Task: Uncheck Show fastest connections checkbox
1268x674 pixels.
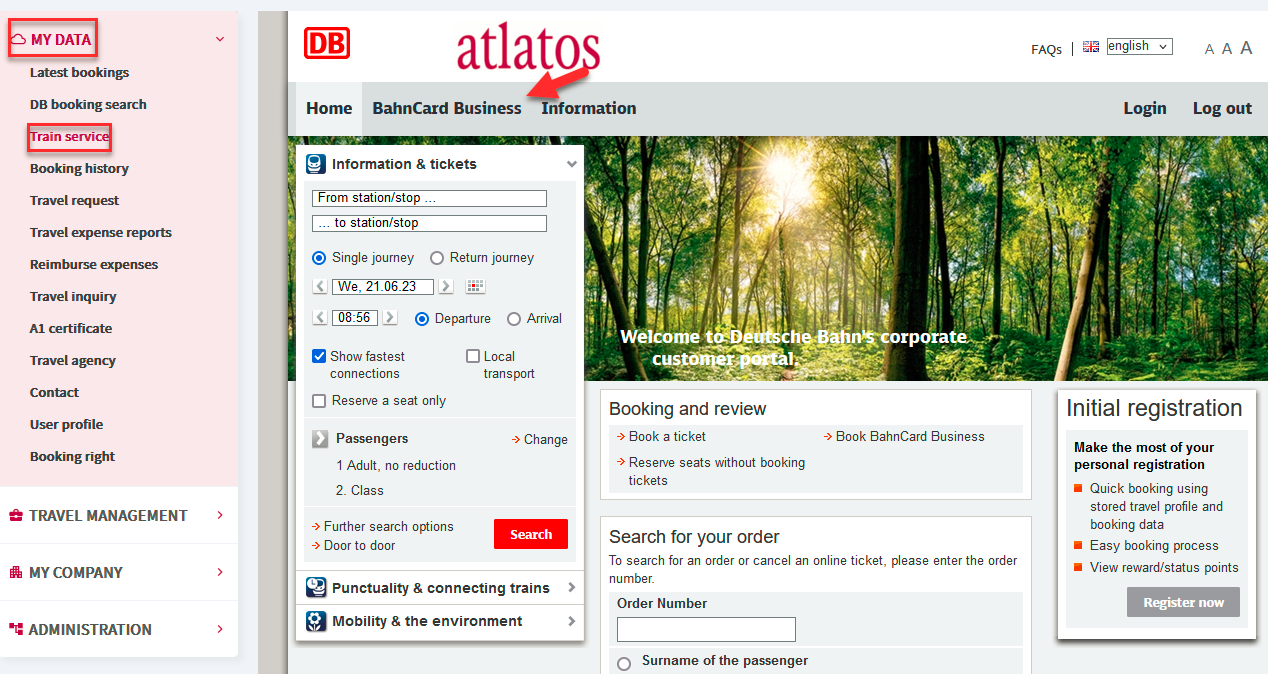Action: pyautogui.click(x=319, y=356)
